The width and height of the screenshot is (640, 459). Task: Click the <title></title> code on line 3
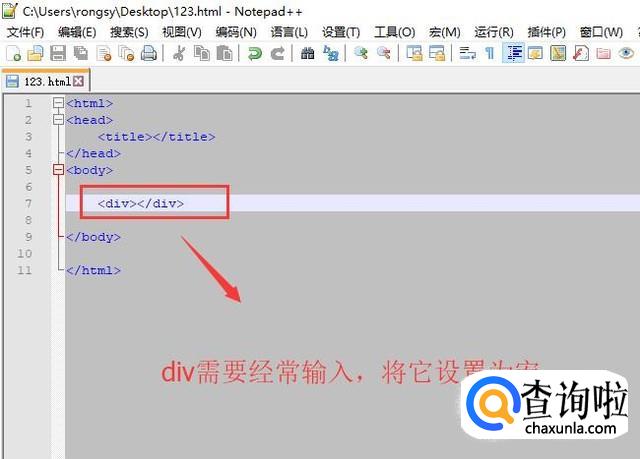[156, 137]
